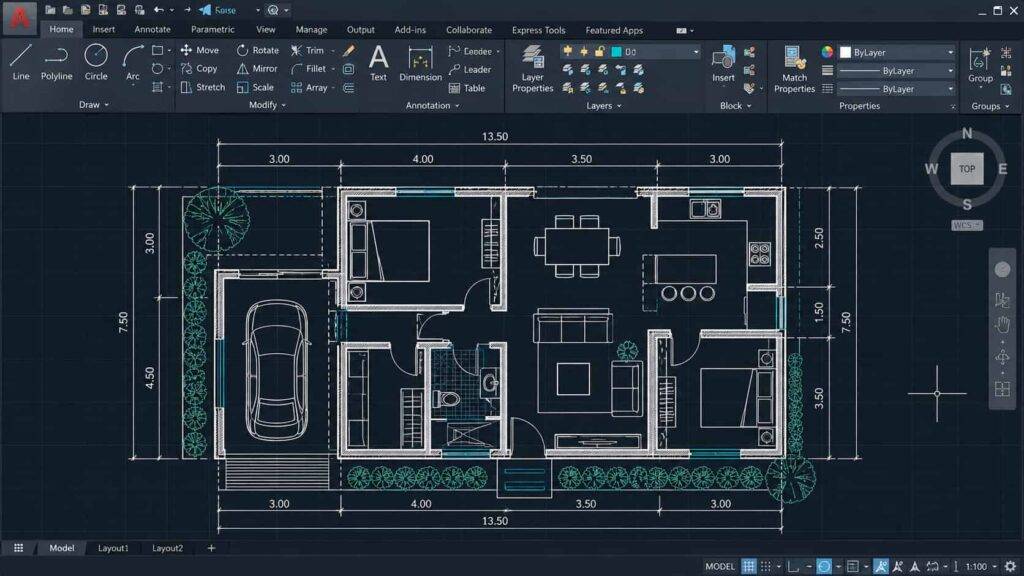Select the Polyline tool

tap(56, 63)
